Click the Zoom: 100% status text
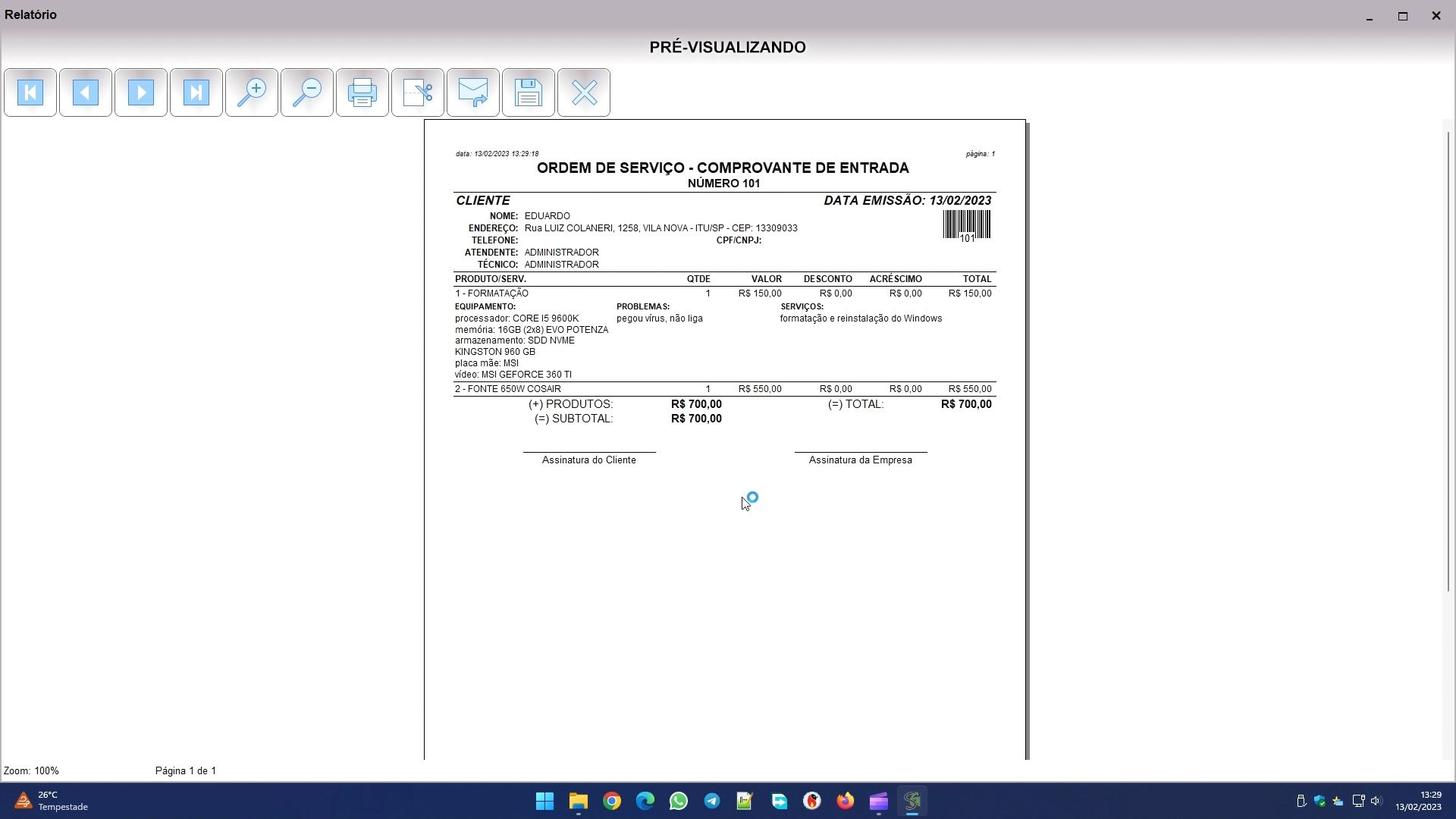The width and height of the screenshot is (1456, 819). [31, 770]
